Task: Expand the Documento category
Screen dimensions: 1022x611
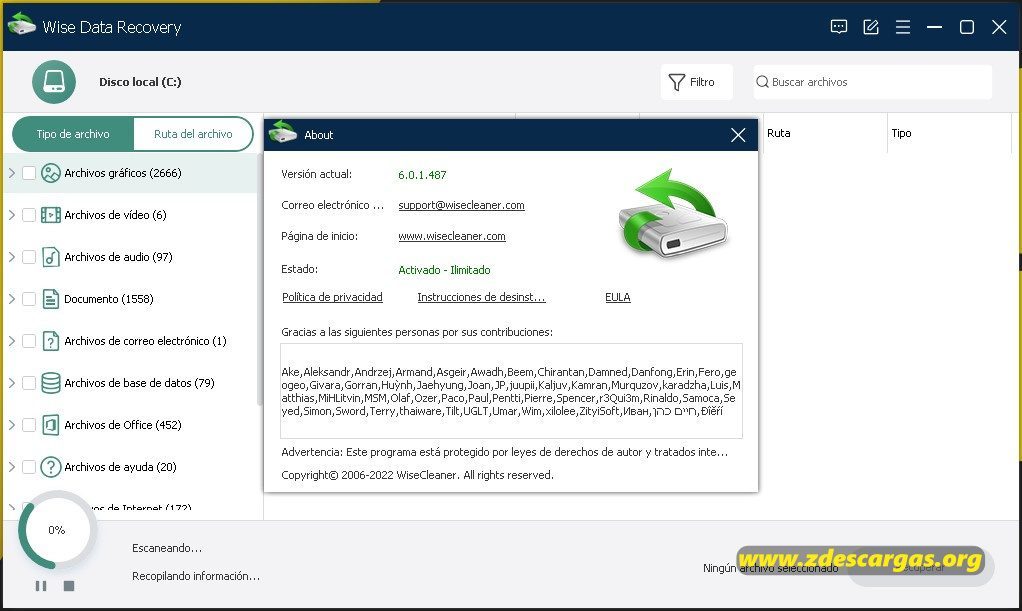Action: point(12,299)
